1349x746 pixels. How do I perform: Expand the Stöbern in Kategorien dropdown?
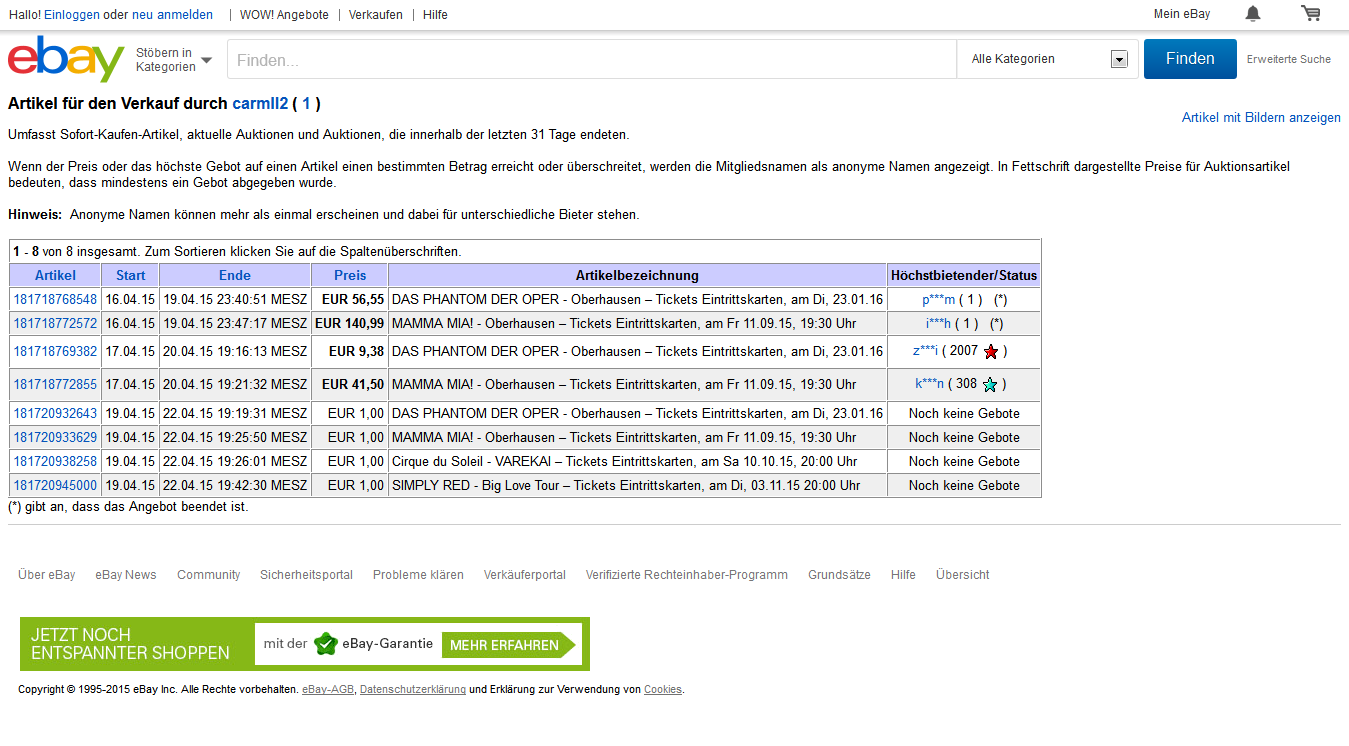click(x=174, y=60)
